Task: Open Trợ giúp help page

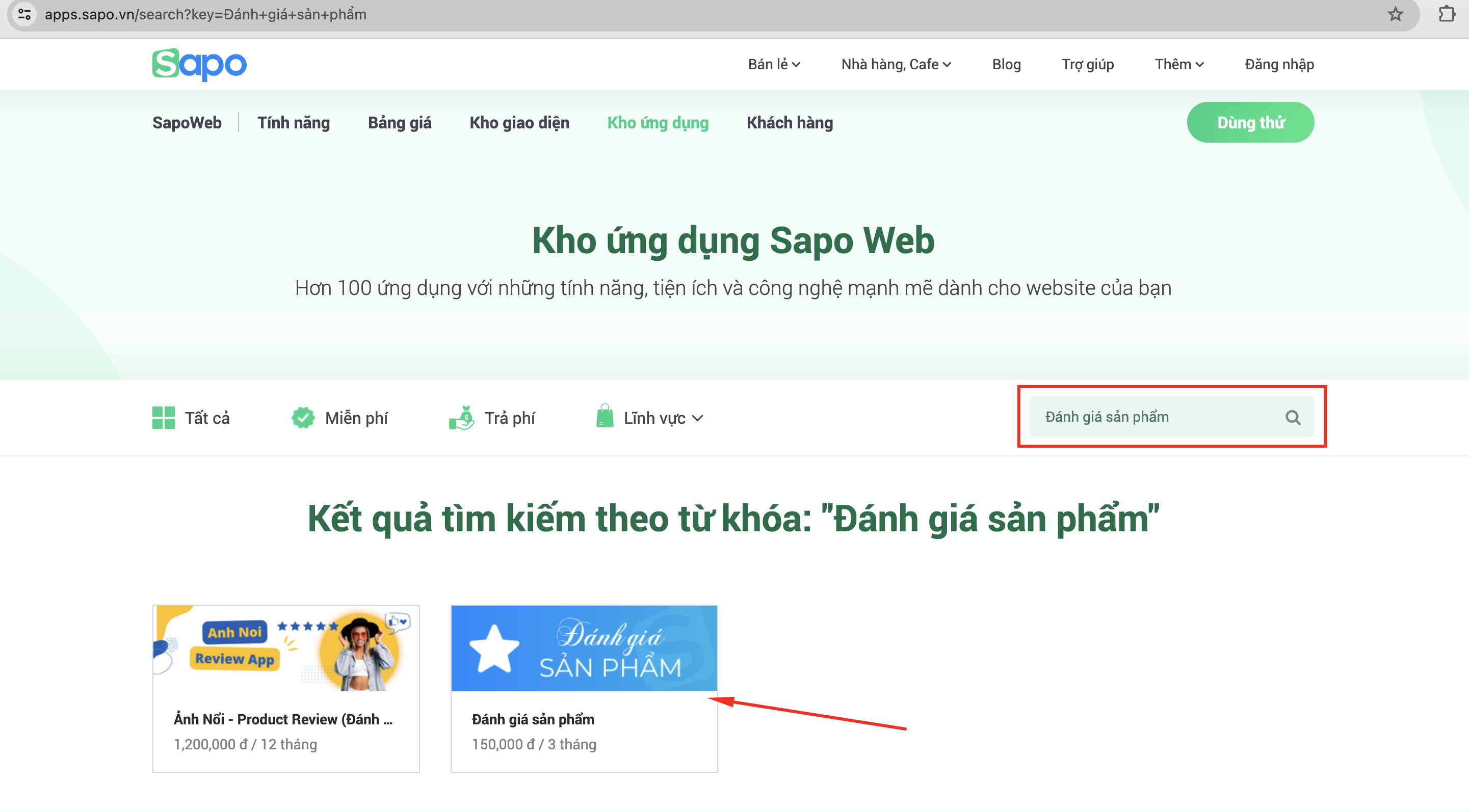Action: click(x=1088, y=64)
